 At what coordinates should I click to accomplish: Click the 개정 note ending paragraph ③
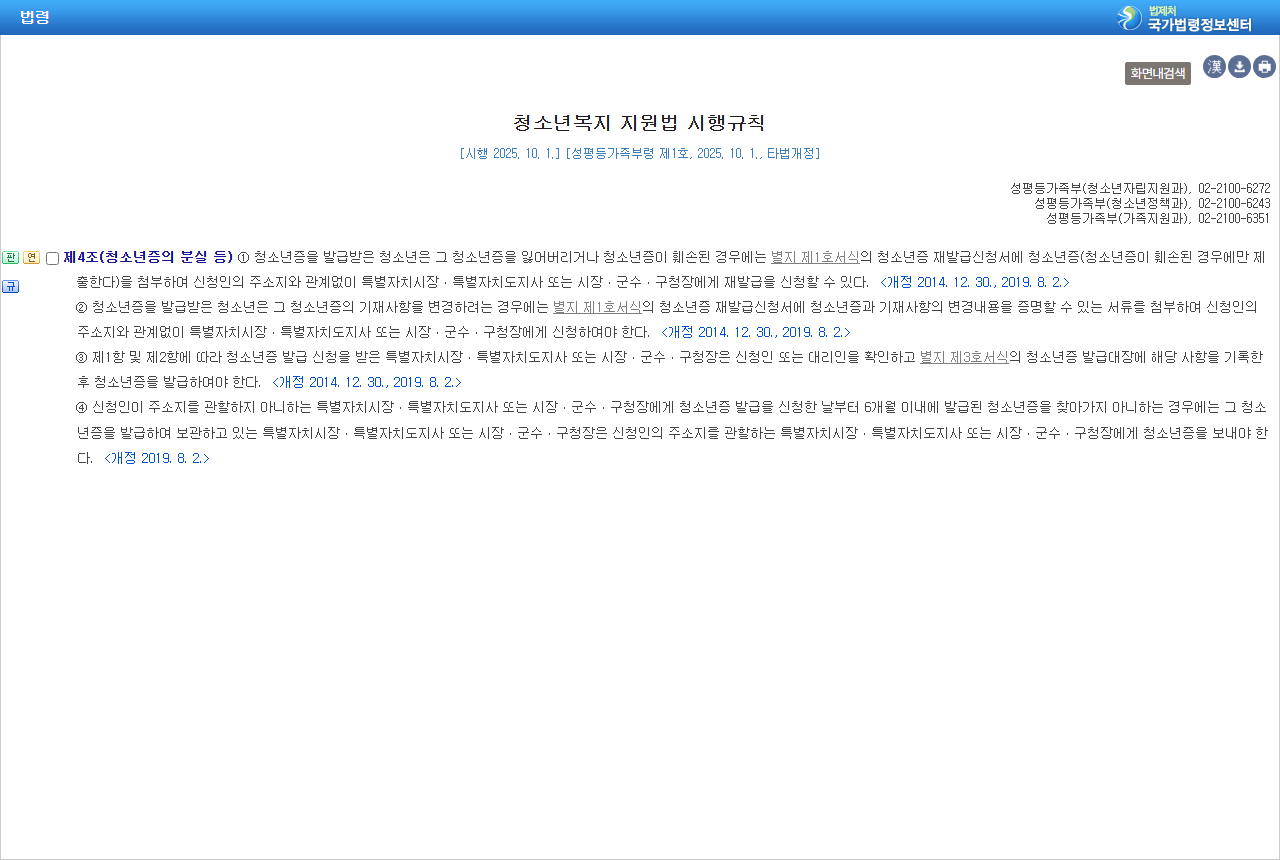pyautogui.click(x=367, y=382)
